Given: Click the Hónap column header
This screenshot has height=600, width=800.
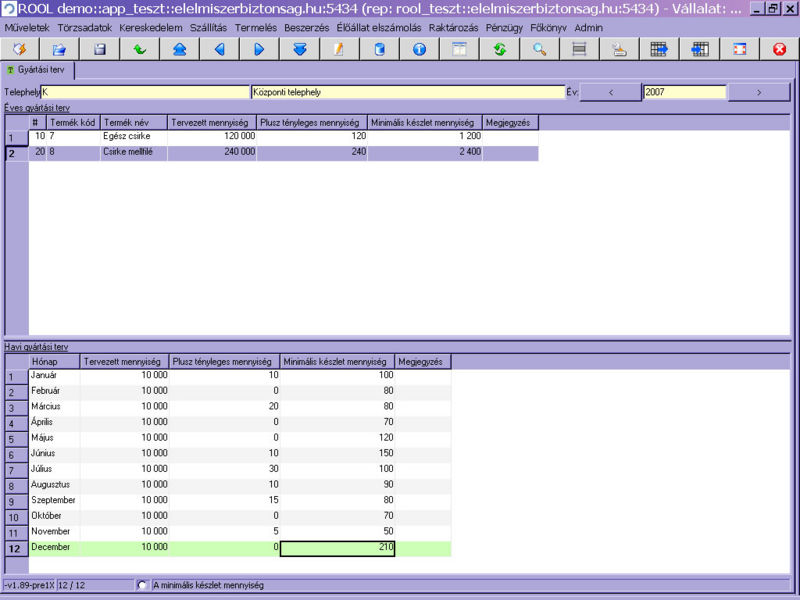Looking at the screenshot, I should pos(54,361).
